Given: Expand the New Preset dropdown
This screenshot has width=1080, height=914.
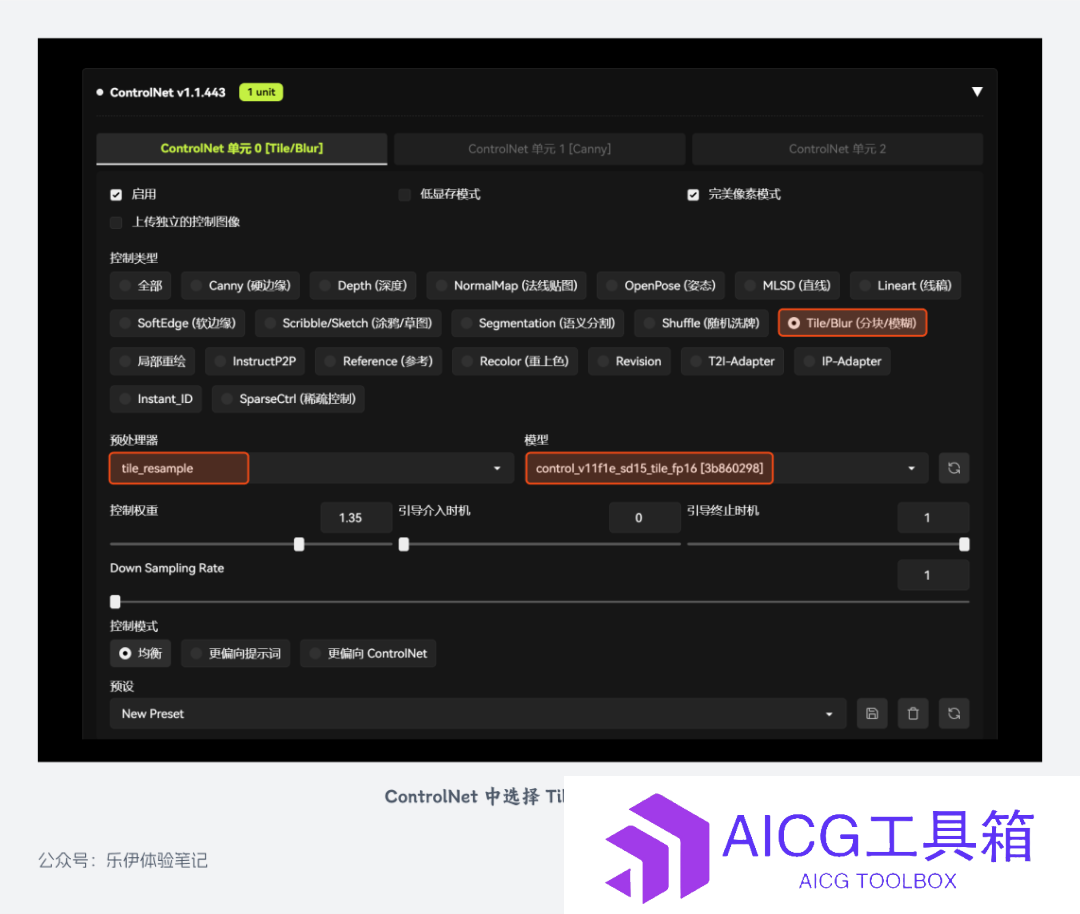Looking at the screenshot, I should pos(478,714).
